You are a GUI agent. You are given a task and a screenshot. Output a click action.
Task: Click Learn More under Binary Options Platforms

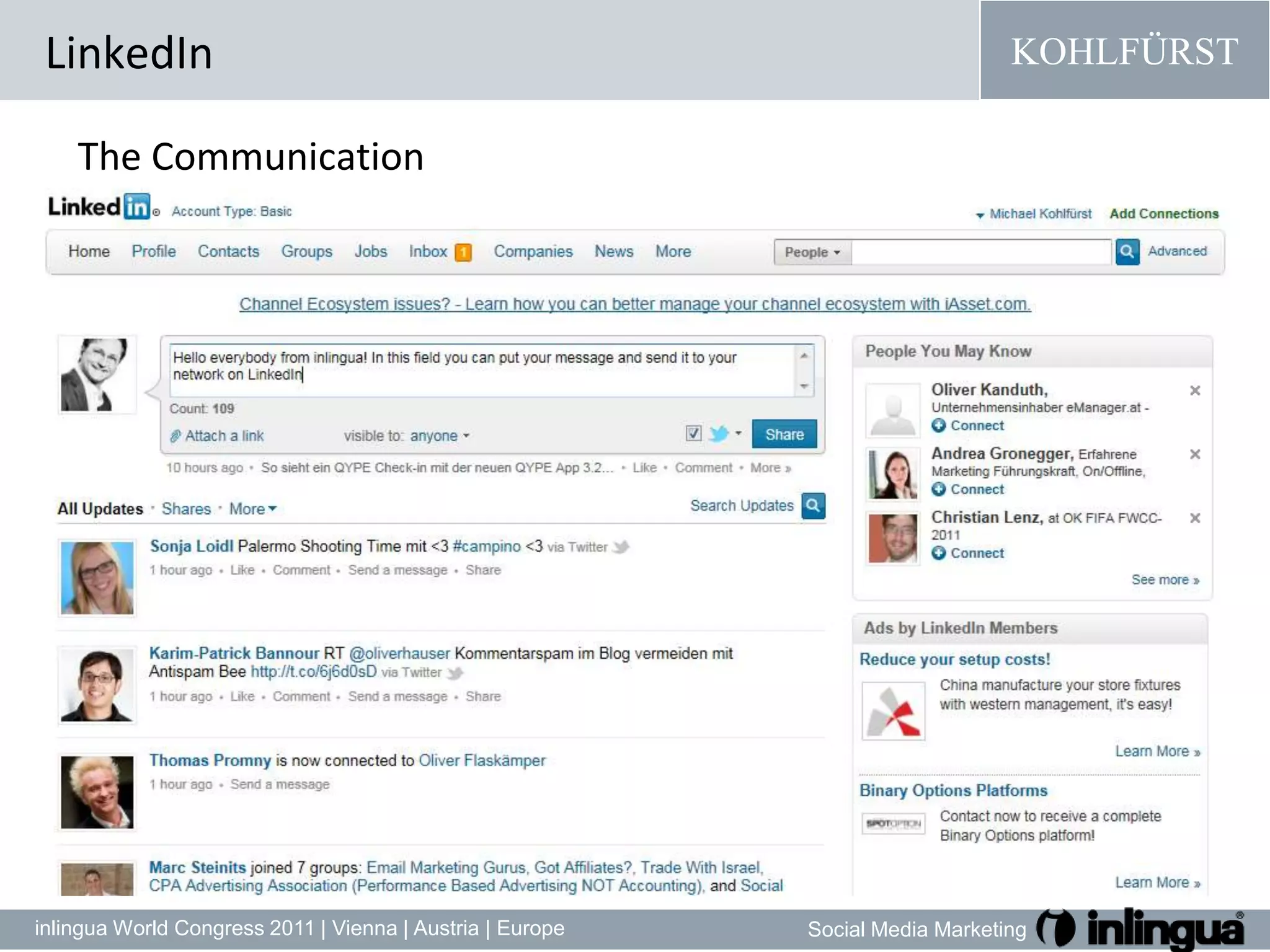[x=1158, y=883]
